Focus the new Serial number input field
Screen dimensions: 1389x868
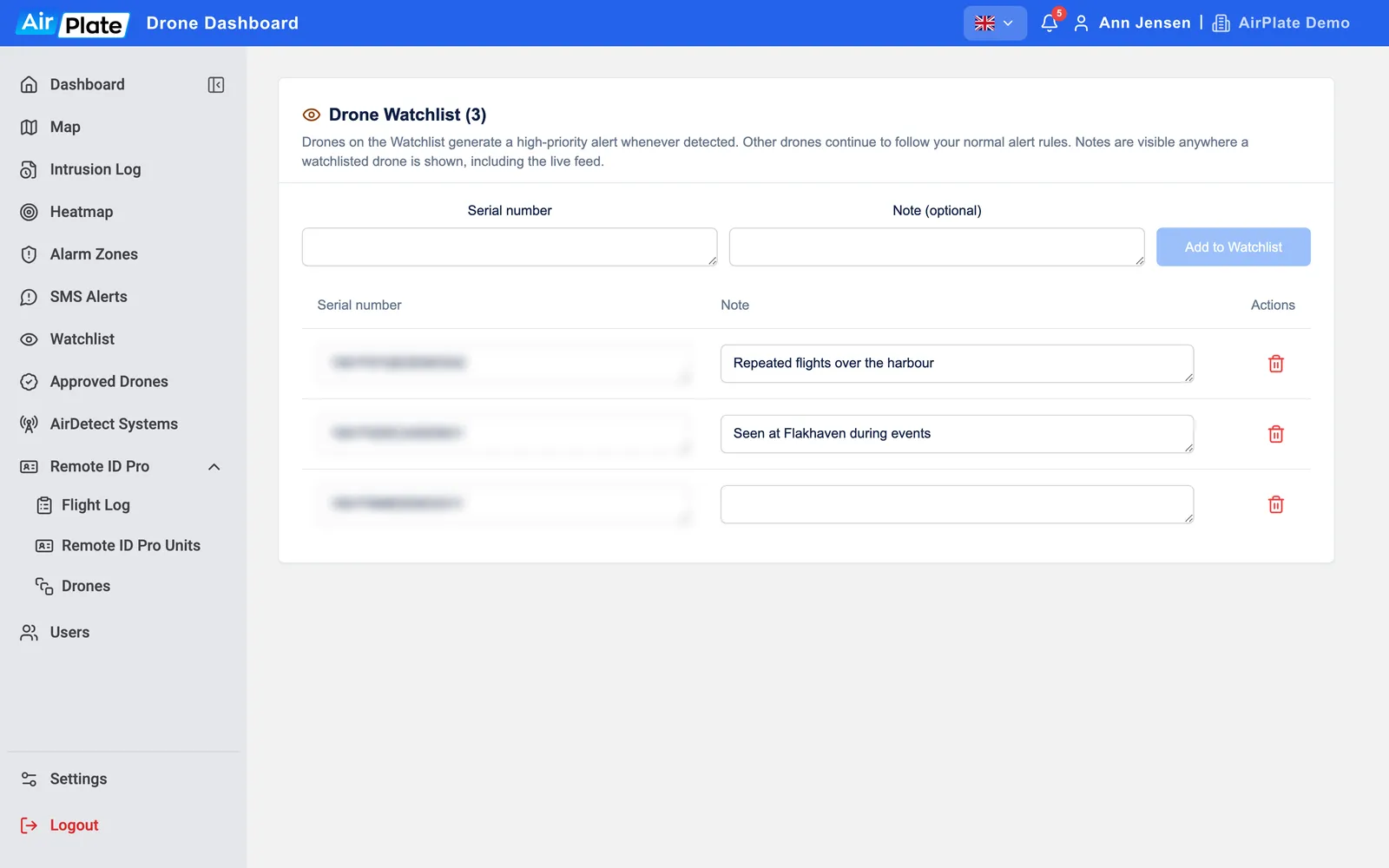click(x=510, y=247)
